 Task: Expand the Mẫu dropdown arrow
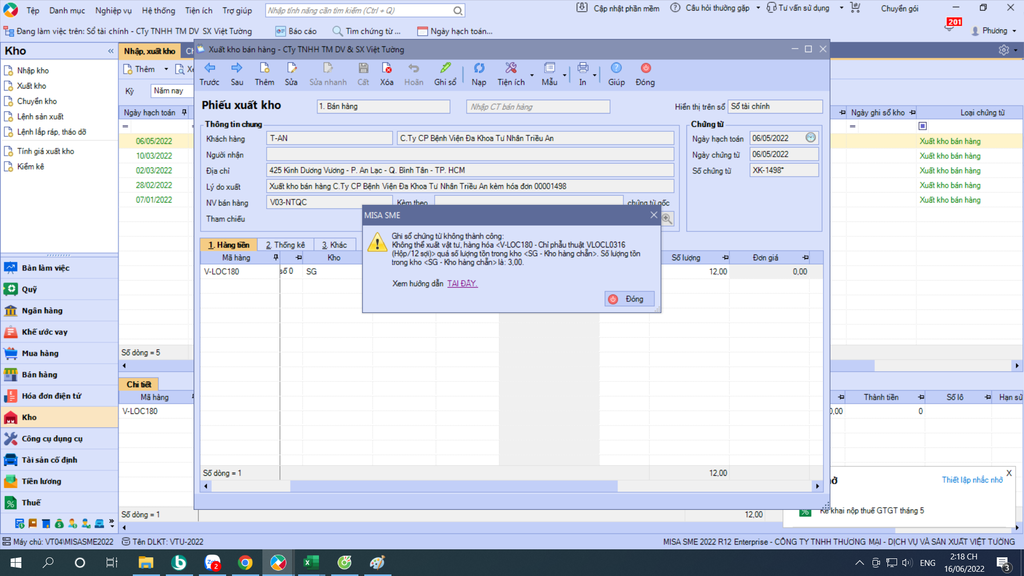point(565,76)
